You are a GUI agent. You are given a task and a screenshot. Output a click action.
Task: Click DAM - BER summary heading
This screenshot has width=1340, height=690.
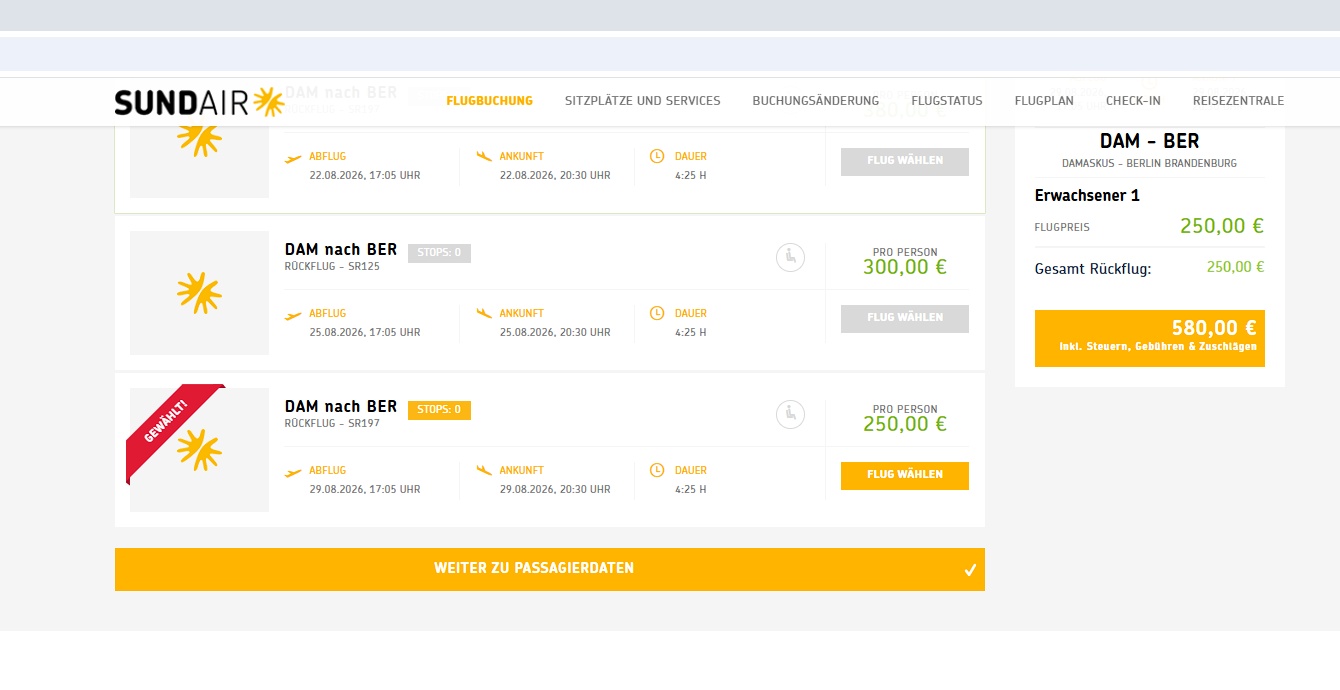tap(1150, 141)
